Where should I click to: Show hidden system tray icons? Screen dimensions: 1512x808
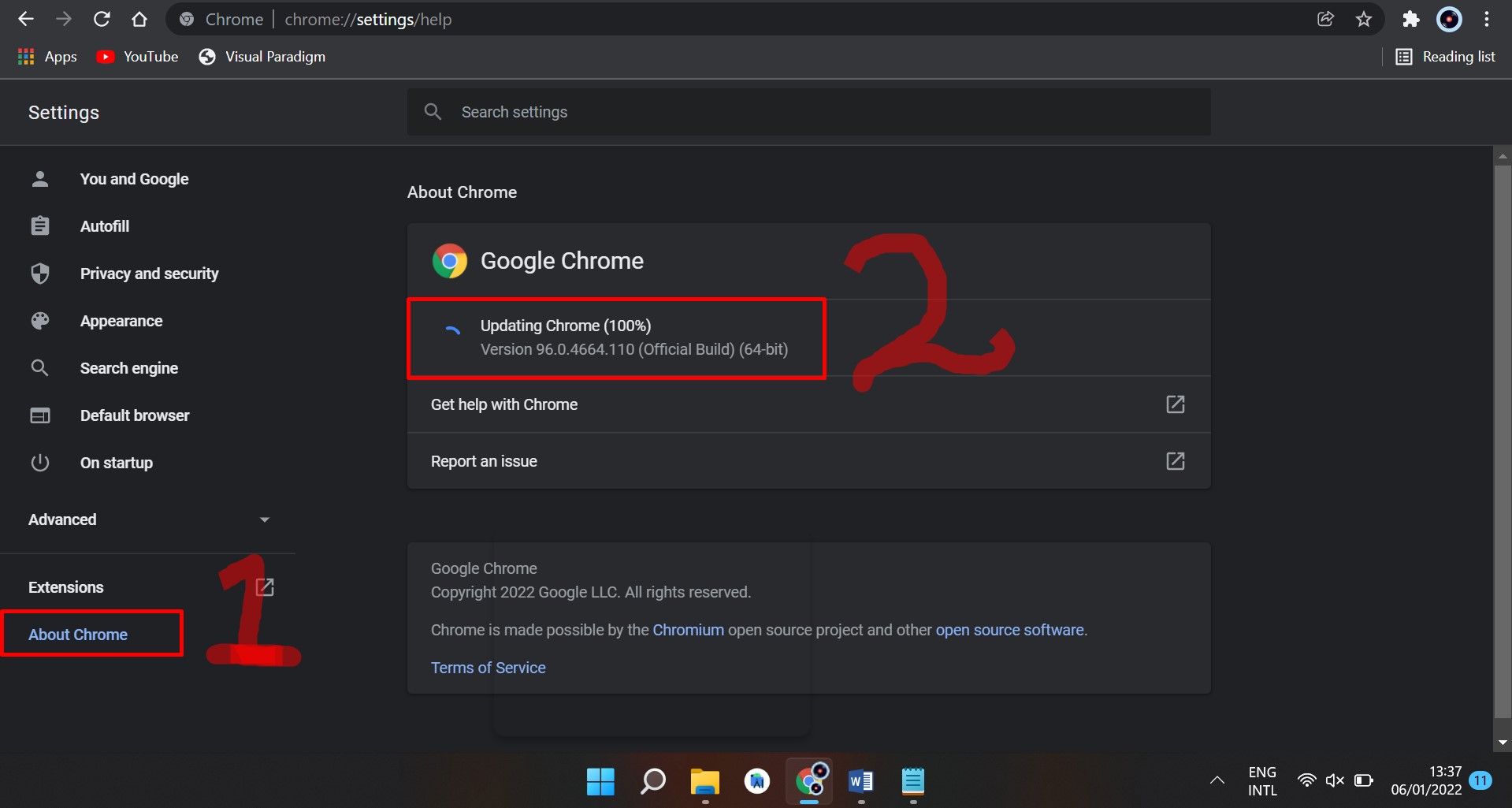(1217, 780)
